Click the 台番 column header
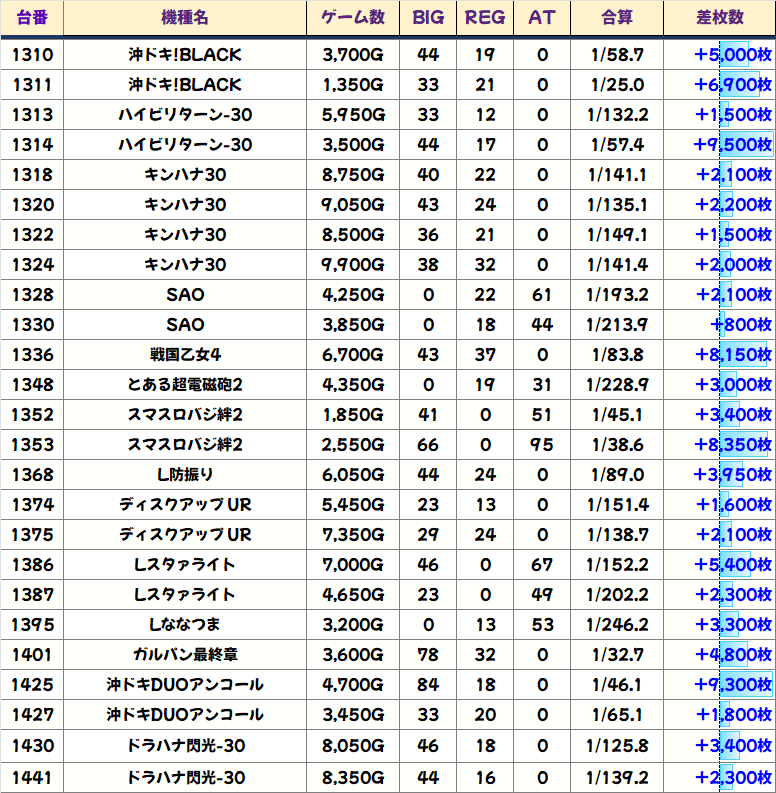This screenshot has width=776, height=793. pos(32,18)
